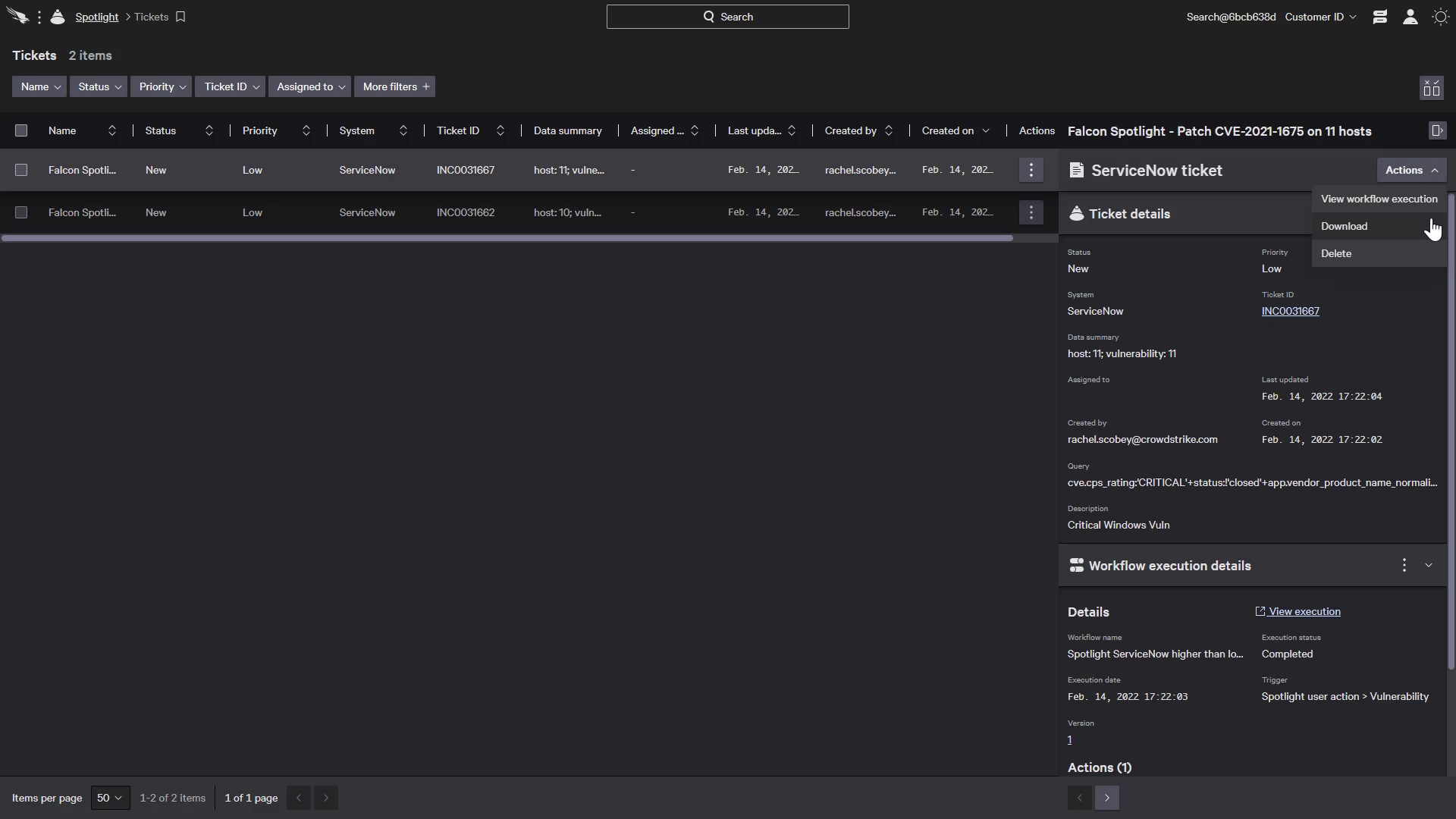Click the Spotlight module icon in the breadcrumb
The height and width of the screenshot is (819, 1456).
pyautogui.click(x=58, y=17)
